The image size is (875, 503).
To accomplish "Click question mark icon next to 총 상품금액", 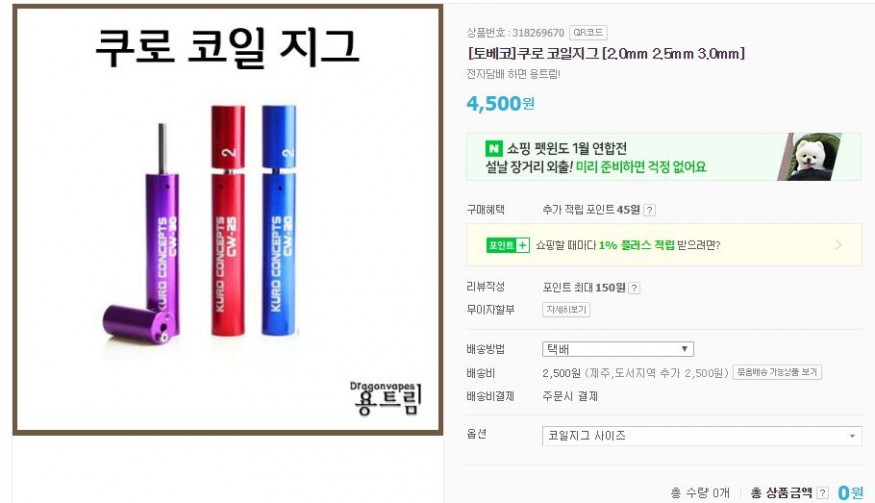I will pyautogui.click(x=822, y=492).
